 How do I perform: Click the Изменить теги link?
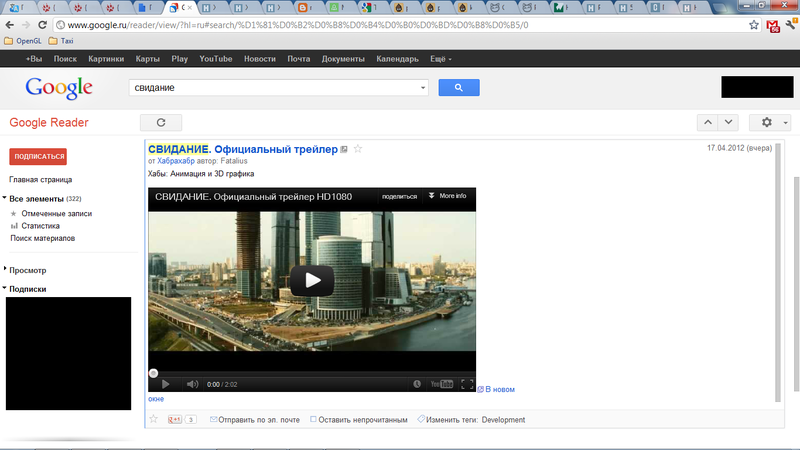point(452,420)
